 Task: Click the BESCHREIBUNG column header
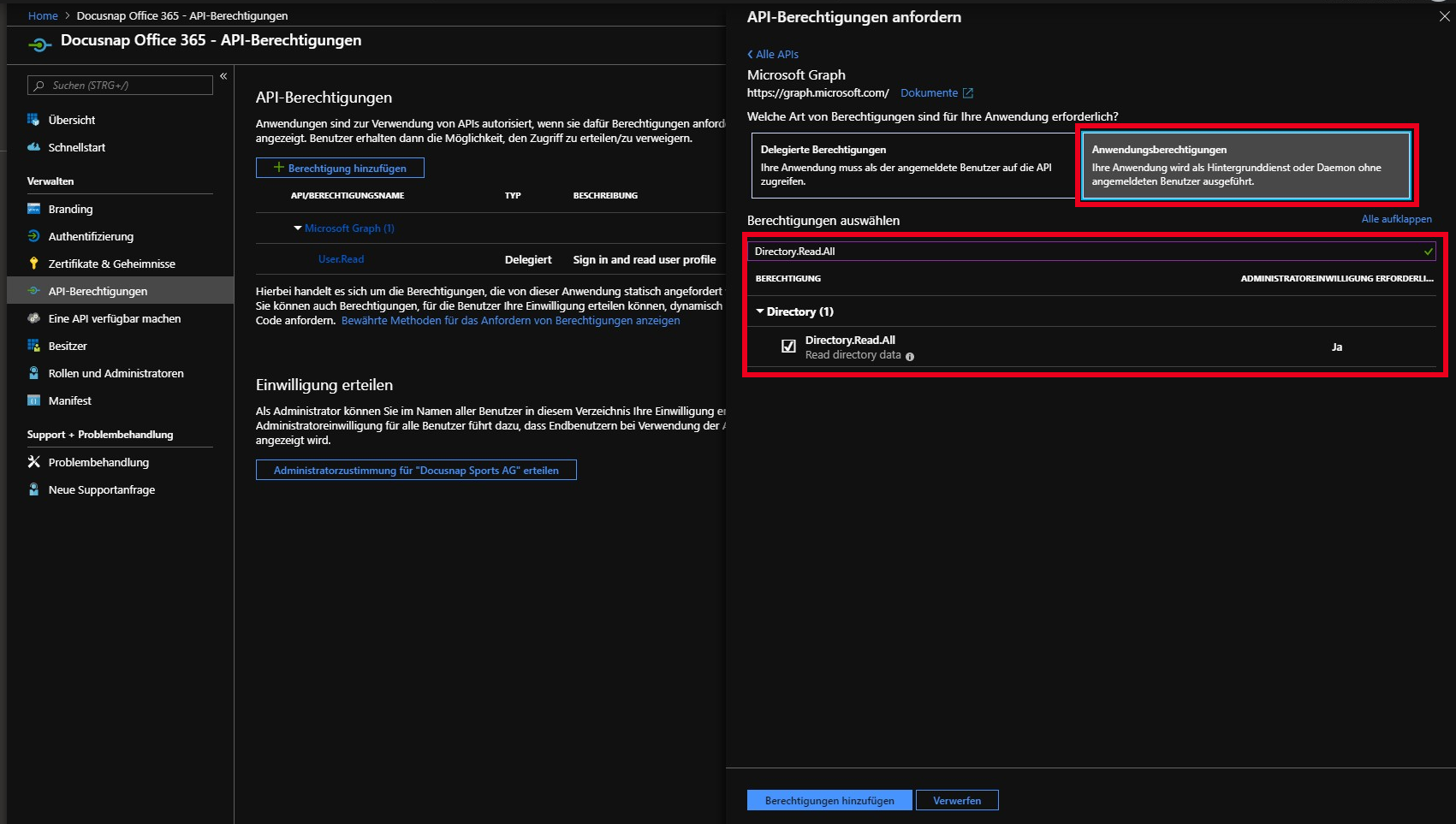point(605,196)
